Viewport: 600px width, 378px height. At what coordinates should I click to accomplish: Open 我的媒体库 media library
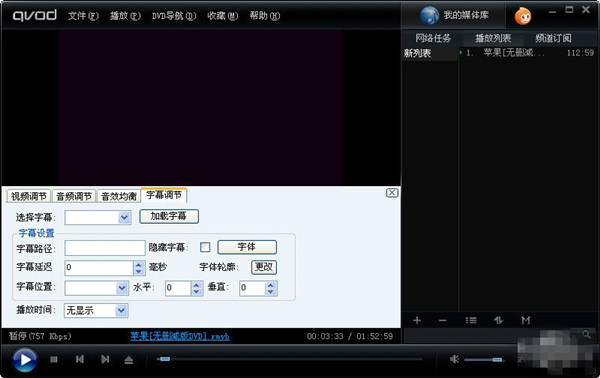tap(454, 15)
